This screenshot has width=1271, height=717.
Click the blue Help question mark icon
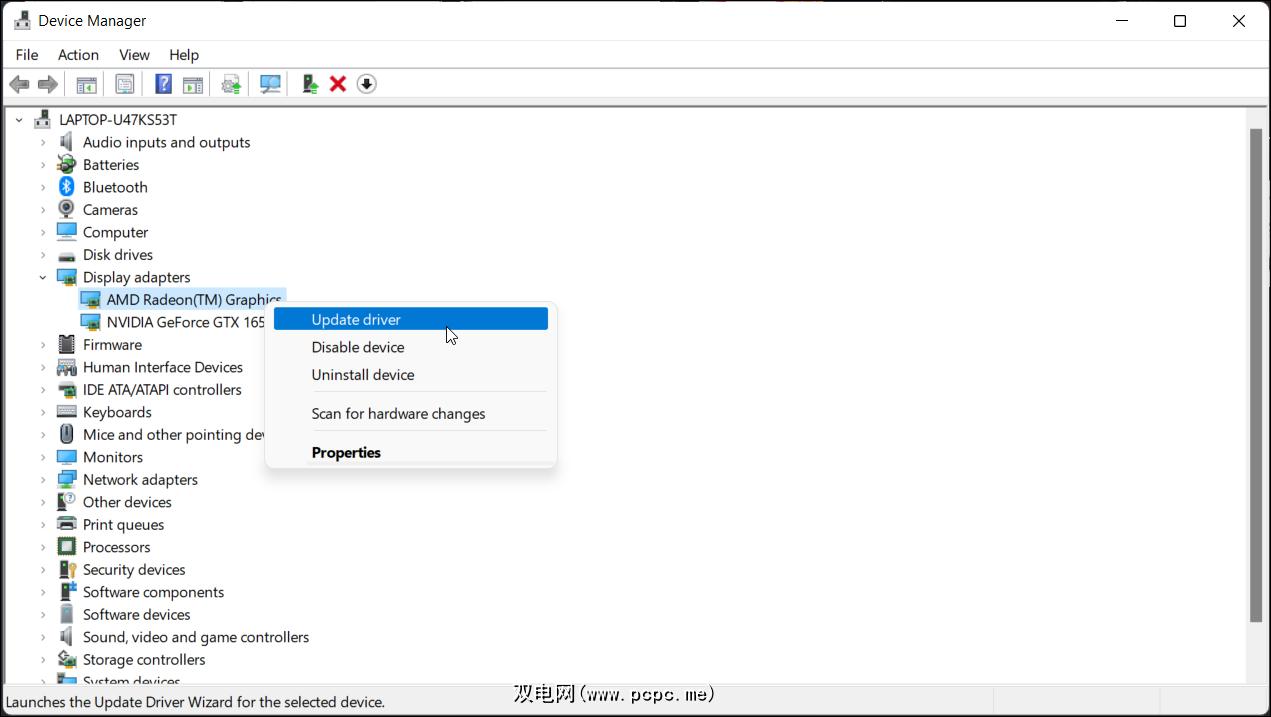coord(163,84)
